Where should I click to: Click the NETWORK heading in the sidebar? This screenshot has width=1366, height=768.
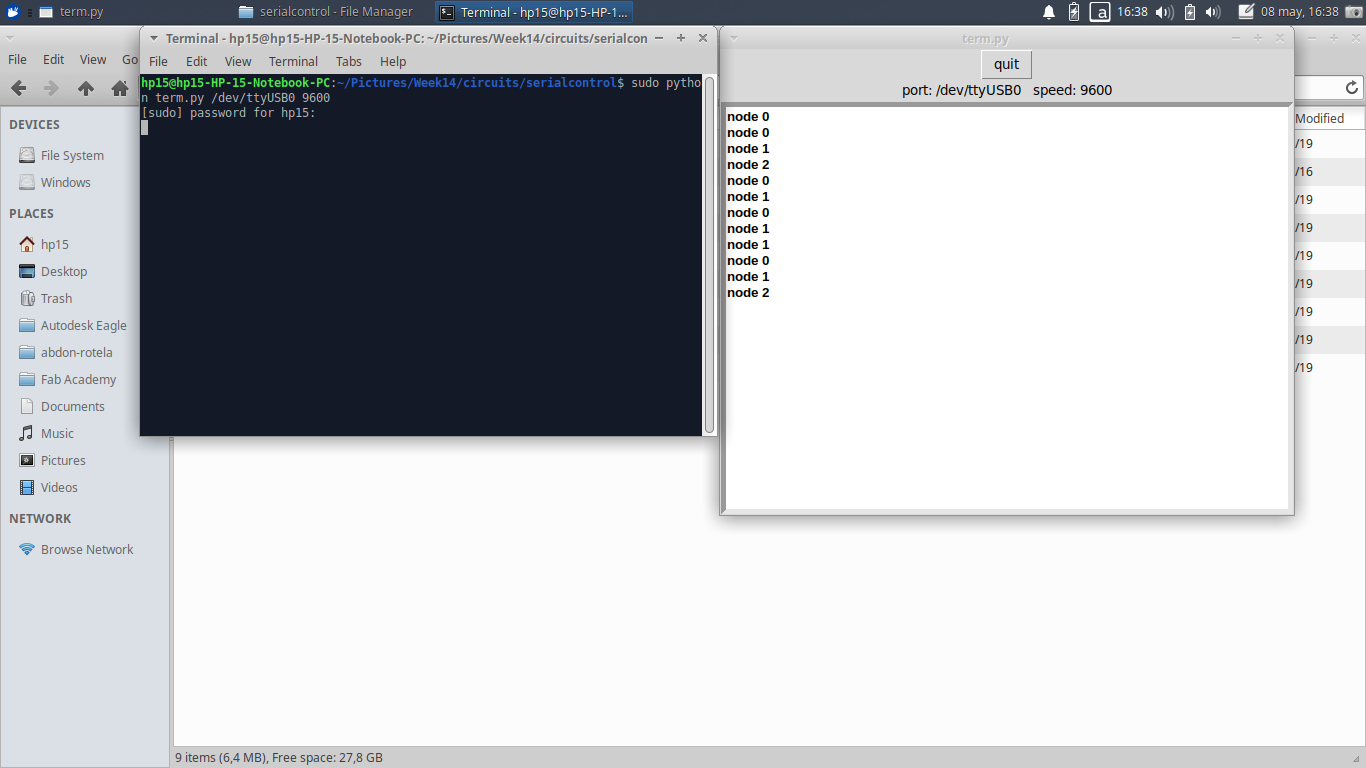click(40, 519)
